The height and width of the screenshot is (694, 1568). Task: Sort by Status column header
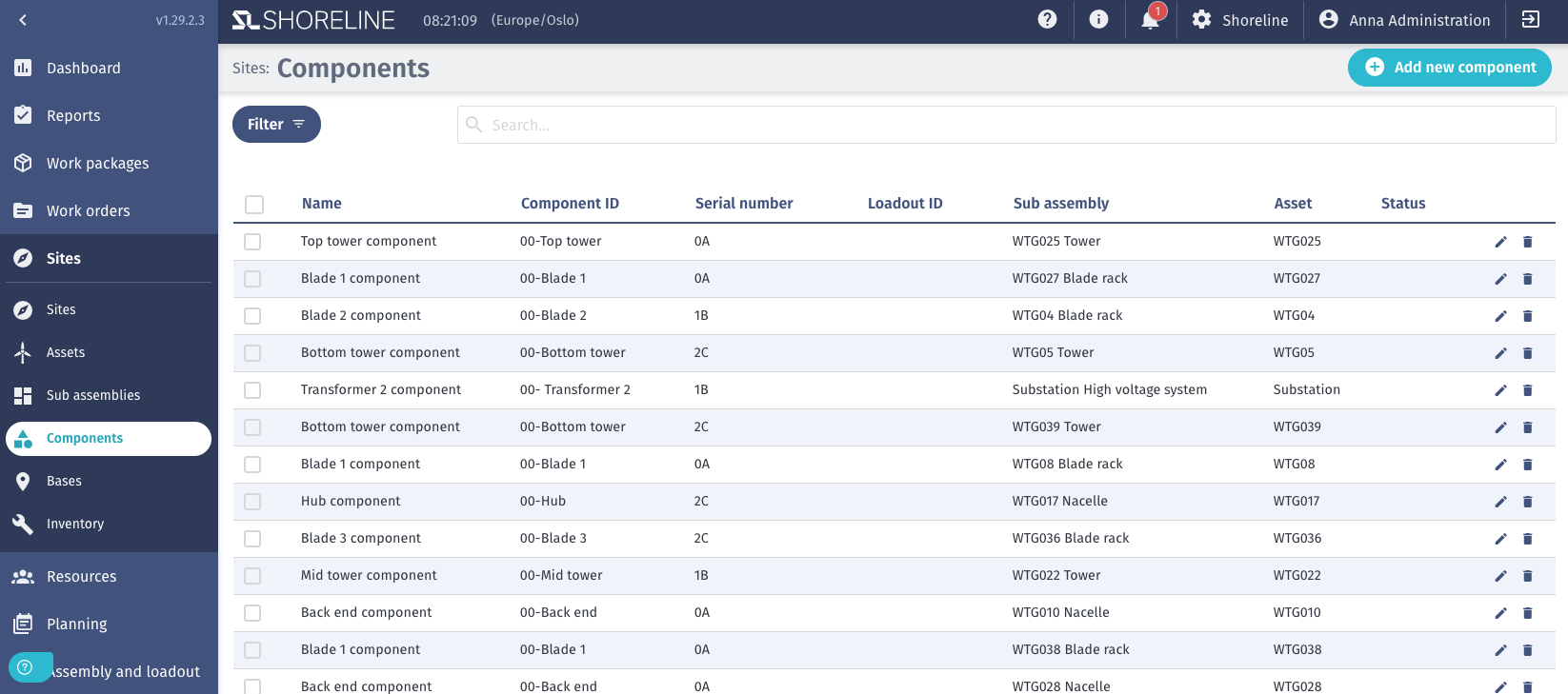(1403, 204)
